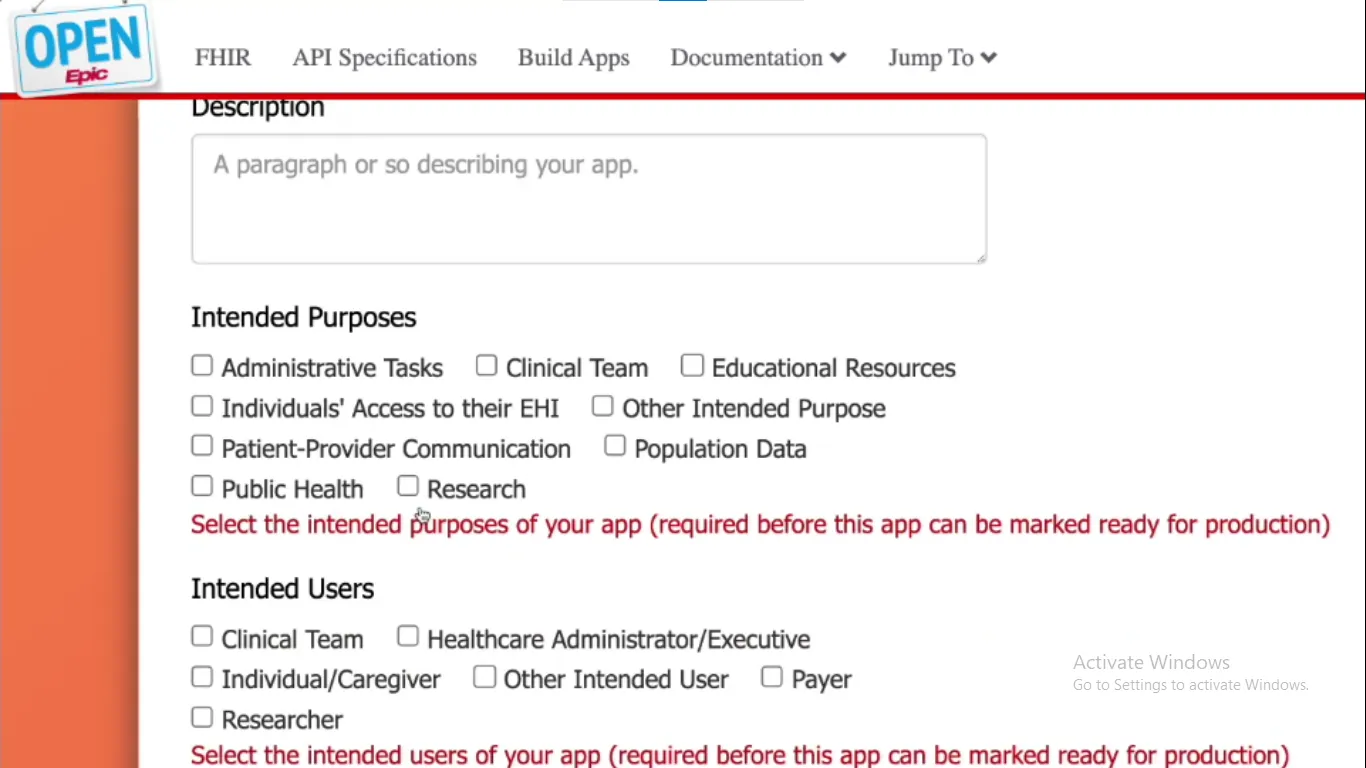
Task: Enable the Administrative Tasks purpose checkbox
Action: pos(202,365)
